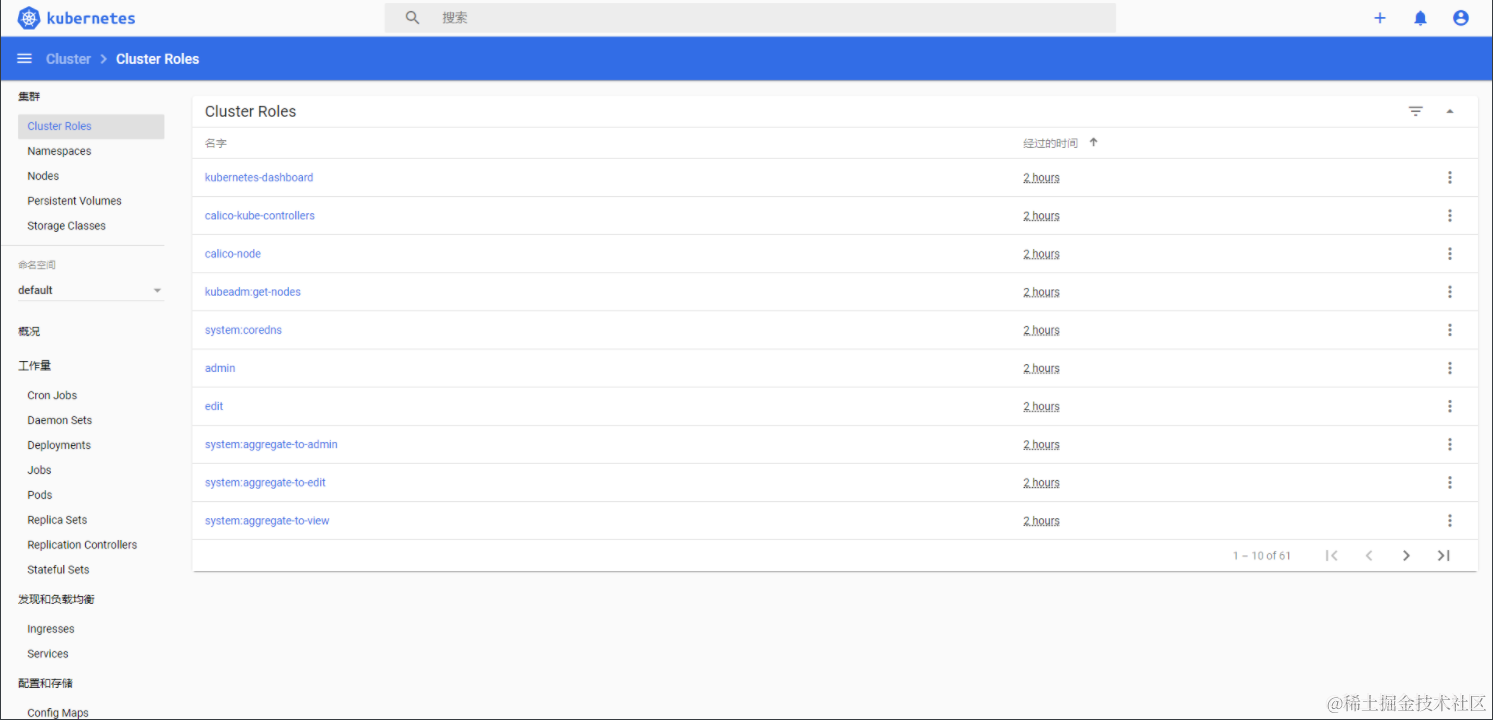
Task: Open Services in the sidebar
Action: (x=48, y=654)
